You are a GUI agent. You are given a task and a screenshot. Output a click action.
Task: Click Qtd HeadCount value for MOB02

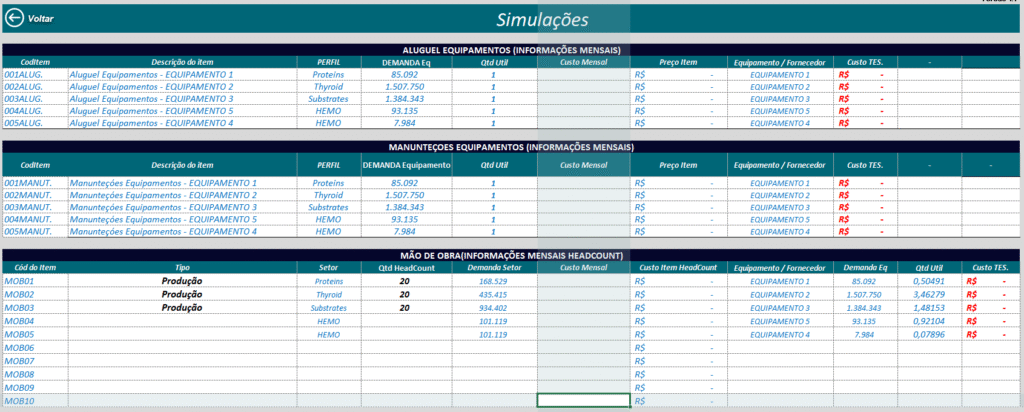[405, 295]
